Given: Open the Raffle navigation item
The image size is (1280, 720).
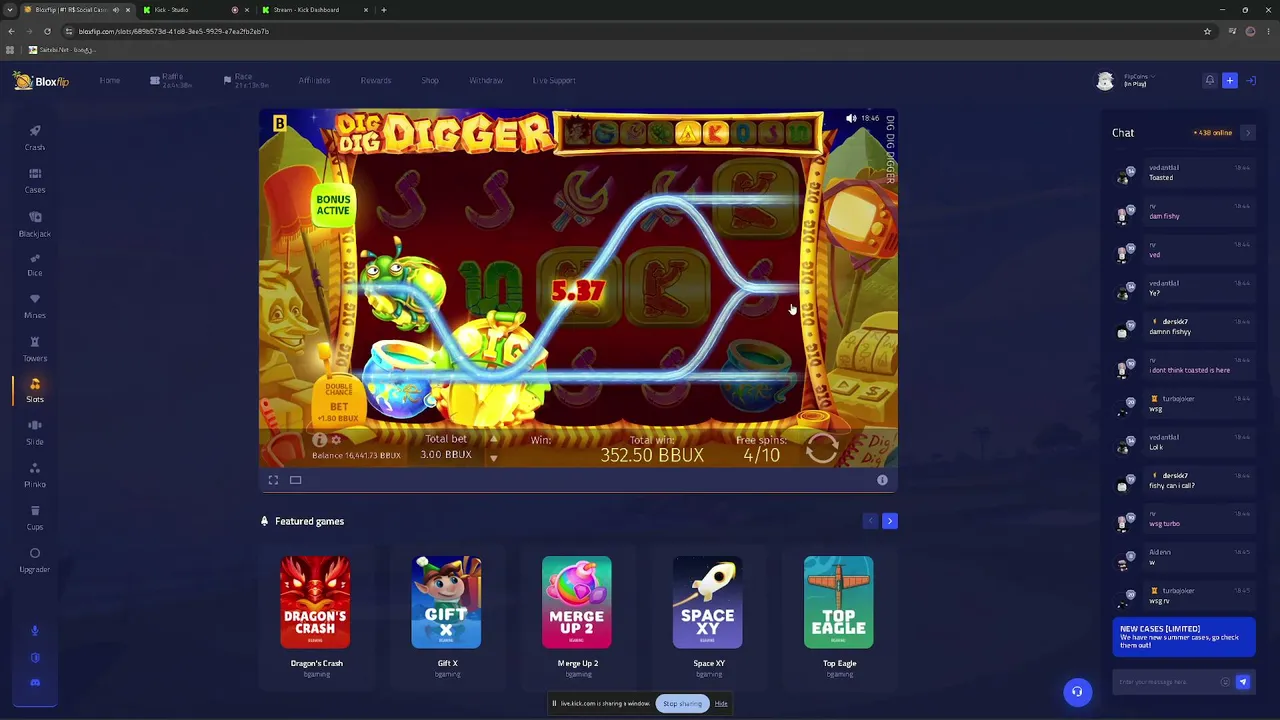Looking at the screenshot, I should [x=170, y=80].
